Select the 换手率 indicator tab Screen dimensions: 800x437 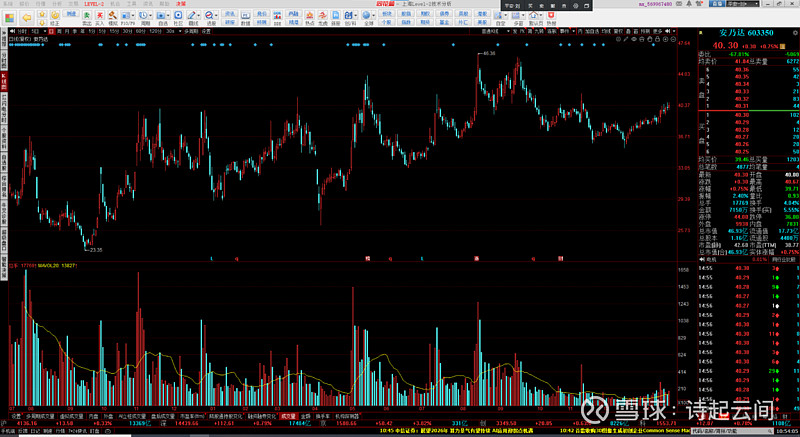coord(322,416)
